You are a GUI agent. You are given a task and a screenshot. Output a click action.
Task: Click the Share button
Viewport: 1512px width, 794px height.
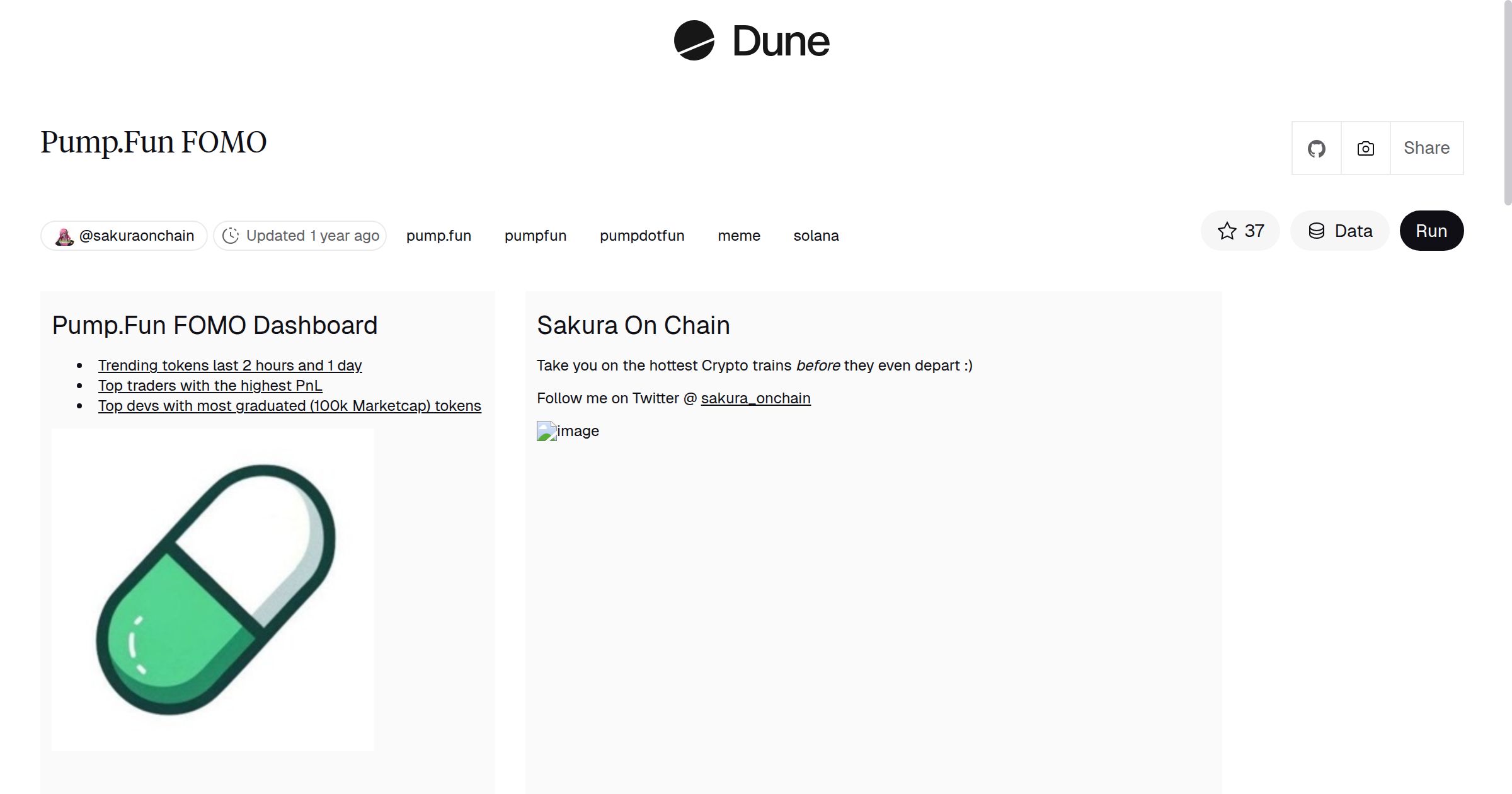[x=1426, y=148]
